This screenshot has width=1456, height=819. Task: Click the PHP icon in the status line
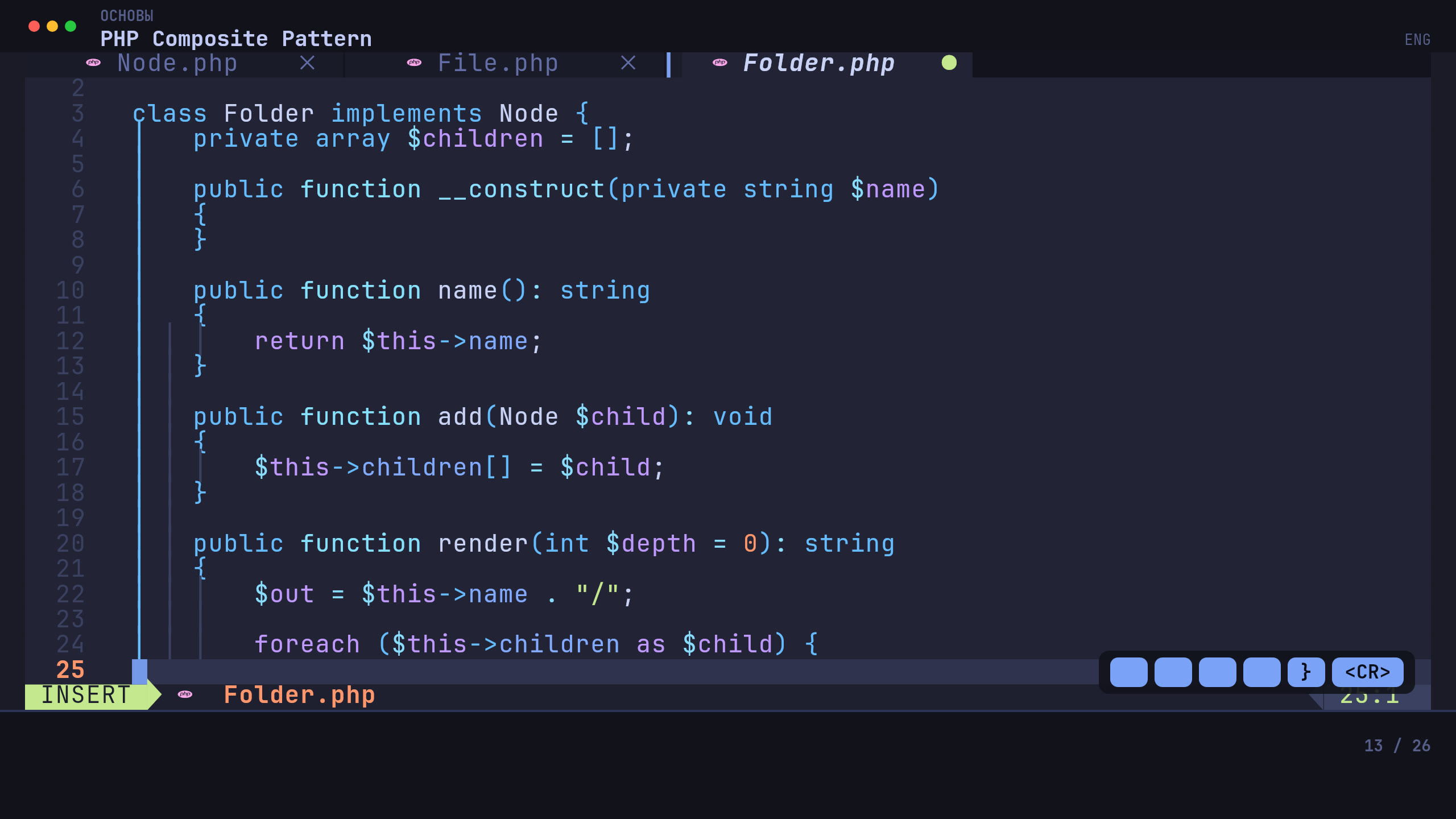pyautogui.click(x=185, y=694)
